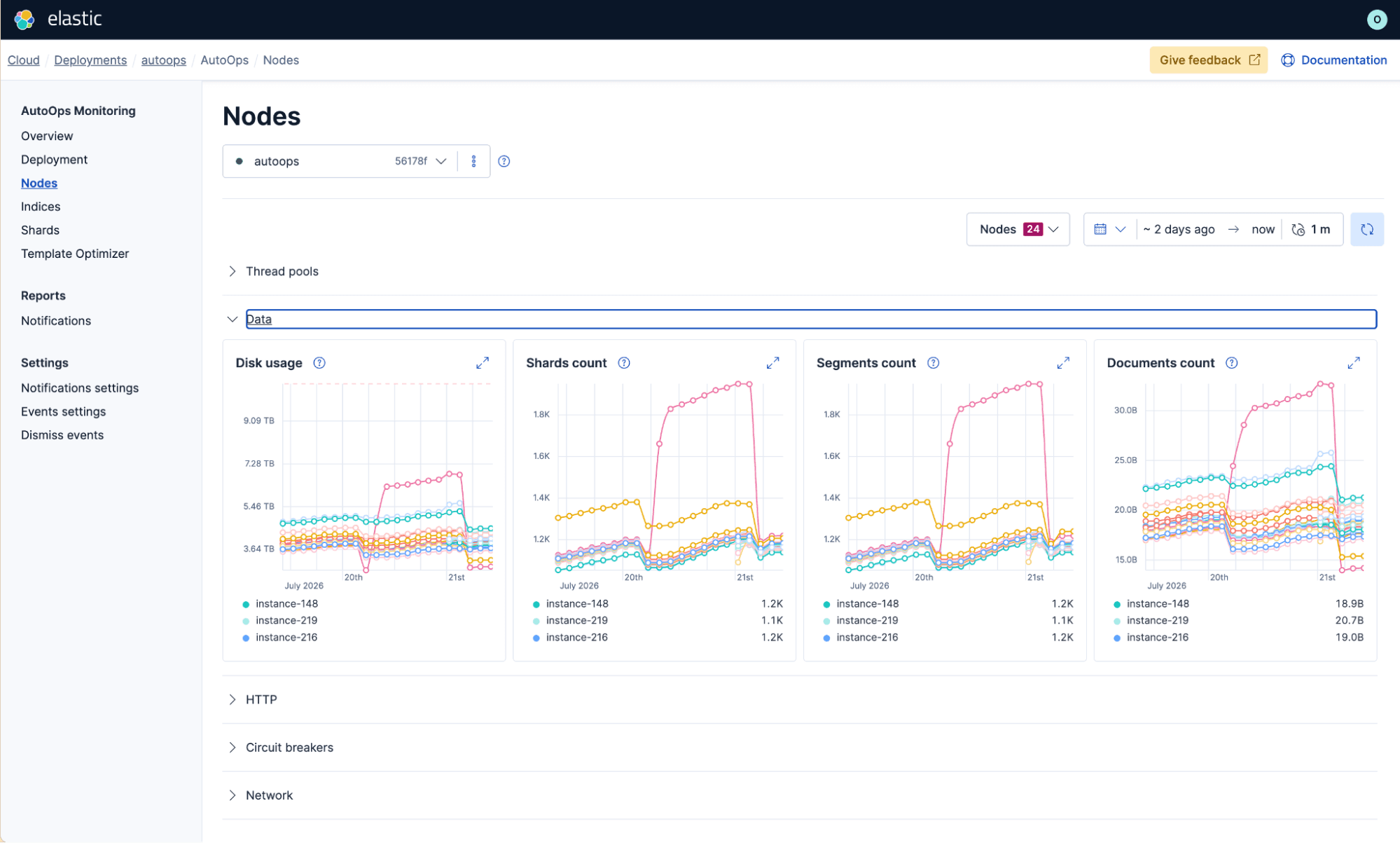Show help for Documents count
The height and width of the screenshot is (843, 1400).
(1232, 363)
